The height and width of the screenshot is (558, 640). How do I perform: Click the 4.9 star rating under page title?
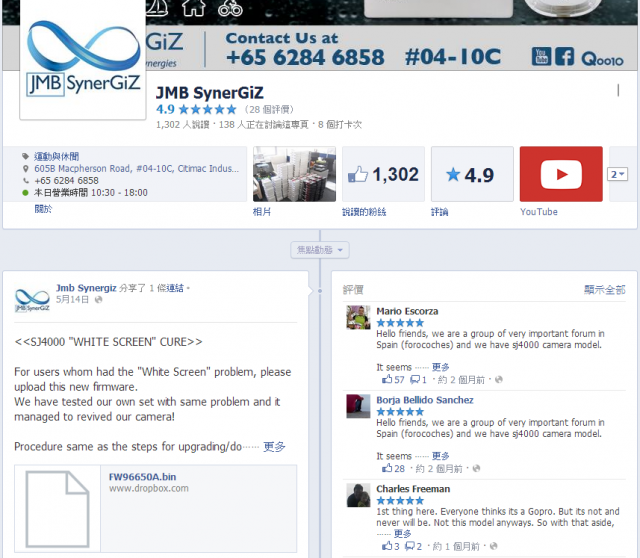pyautogui.click(x=196, y=109)
